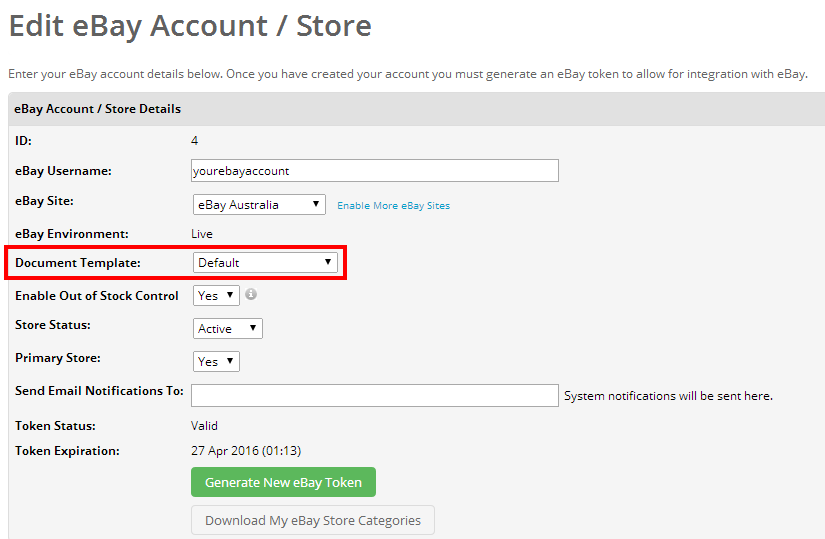Click the 'Edit eBay Account / Store' page heading

coord(190,26)
